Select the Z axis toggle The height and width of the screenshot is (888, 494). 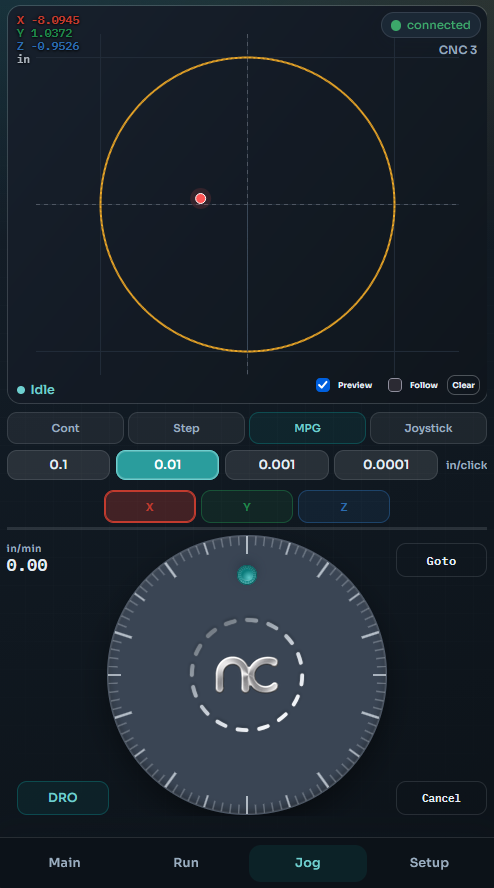coord(344,506)
